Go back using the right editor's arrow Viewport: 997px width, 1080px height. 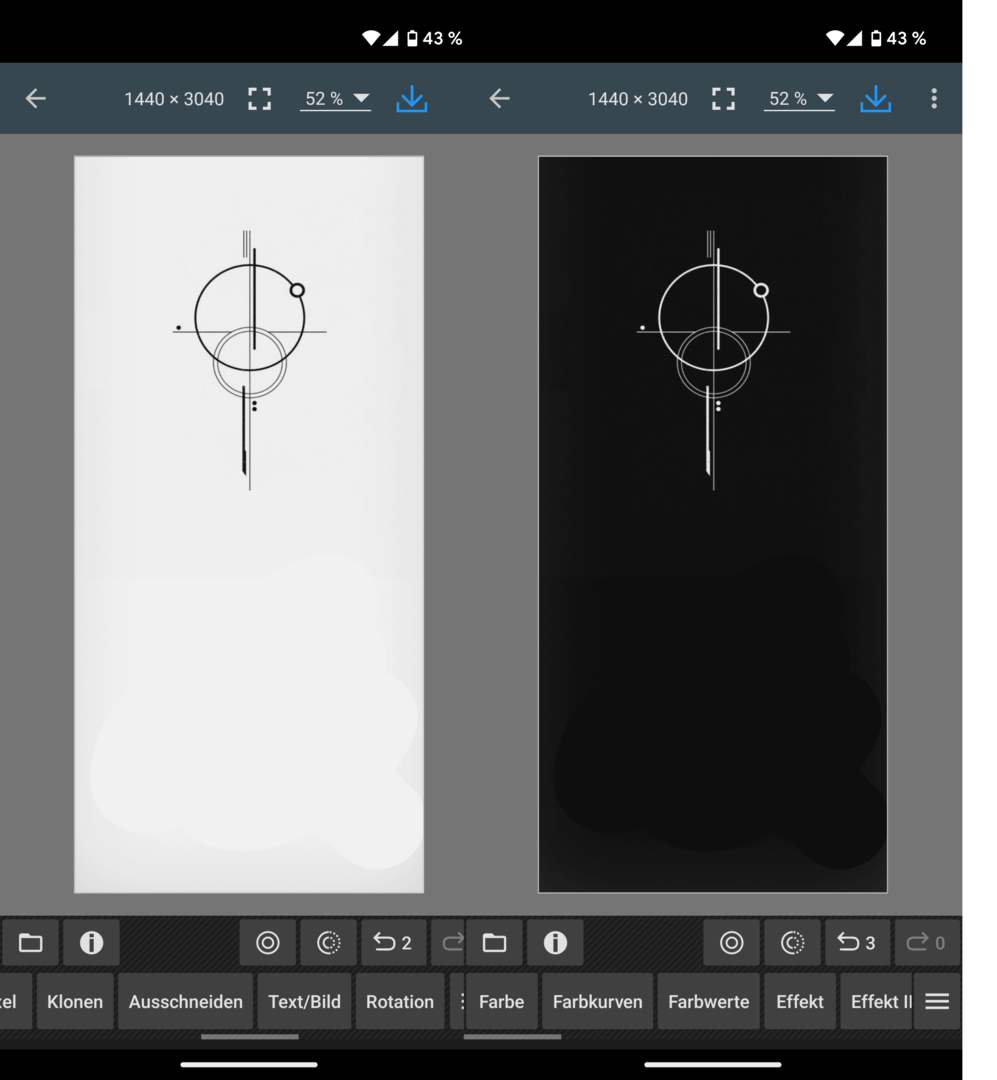pyautogui.click(x=499, y=98)
